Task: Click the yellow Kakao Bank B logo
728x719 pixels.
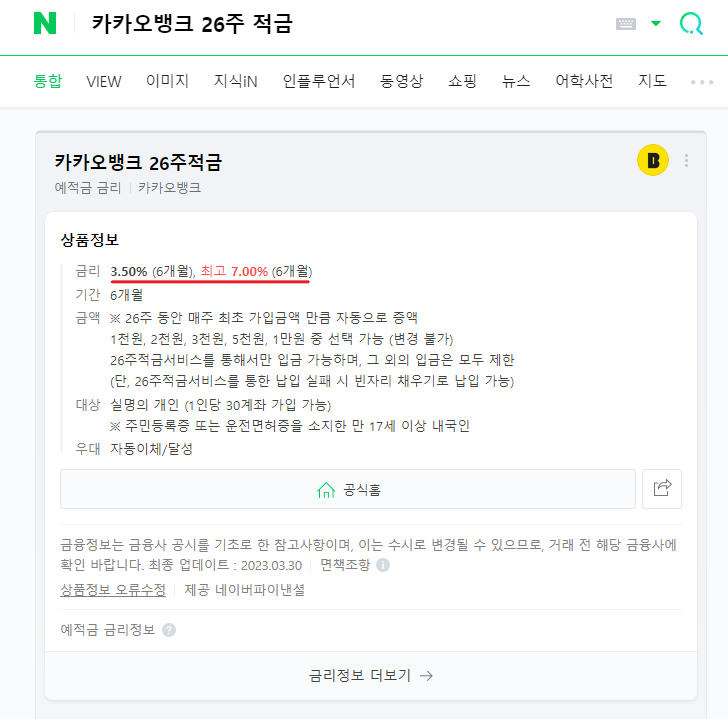Action: pyautogui.click(x=653, y=160)
